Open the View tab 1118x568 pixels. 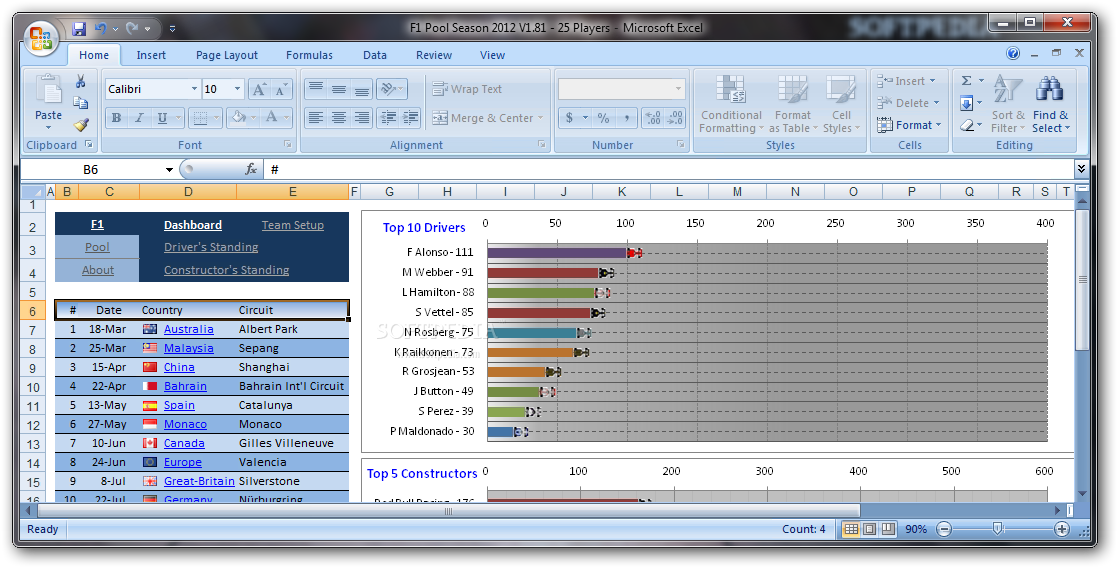coord(492,55)
